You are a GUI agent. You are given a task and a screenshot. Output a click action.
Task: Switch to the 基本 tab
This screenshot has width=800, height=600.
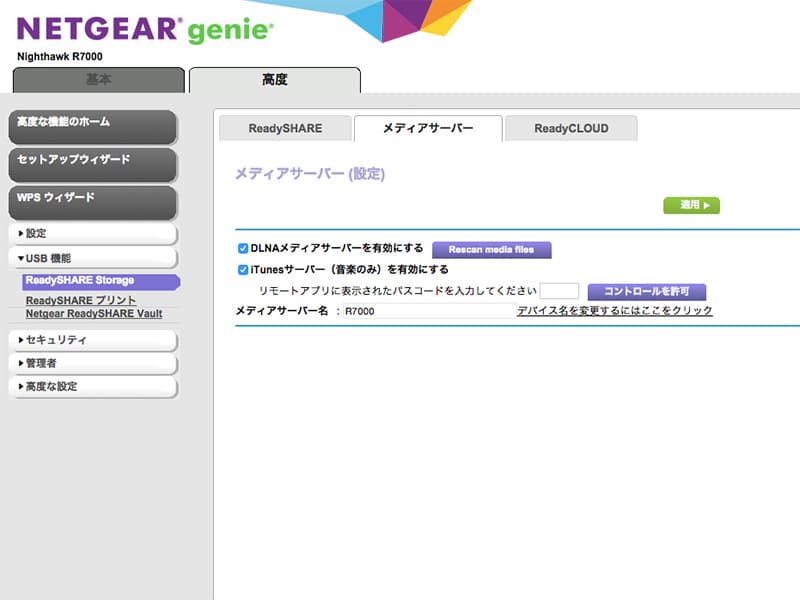click(99, 80)
